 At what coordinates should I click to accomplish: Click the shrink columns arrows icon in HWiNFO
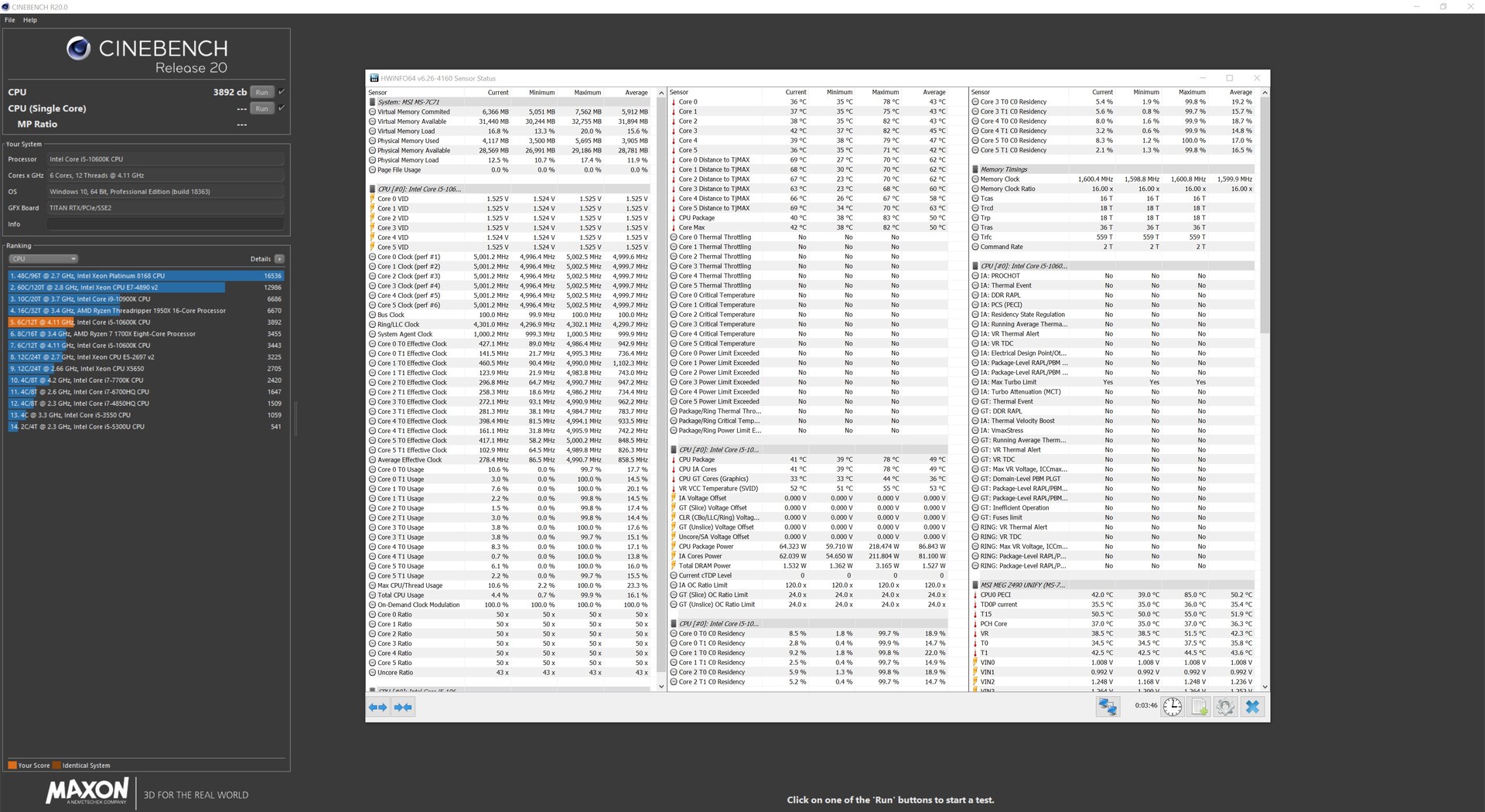[x=403, y=707]
